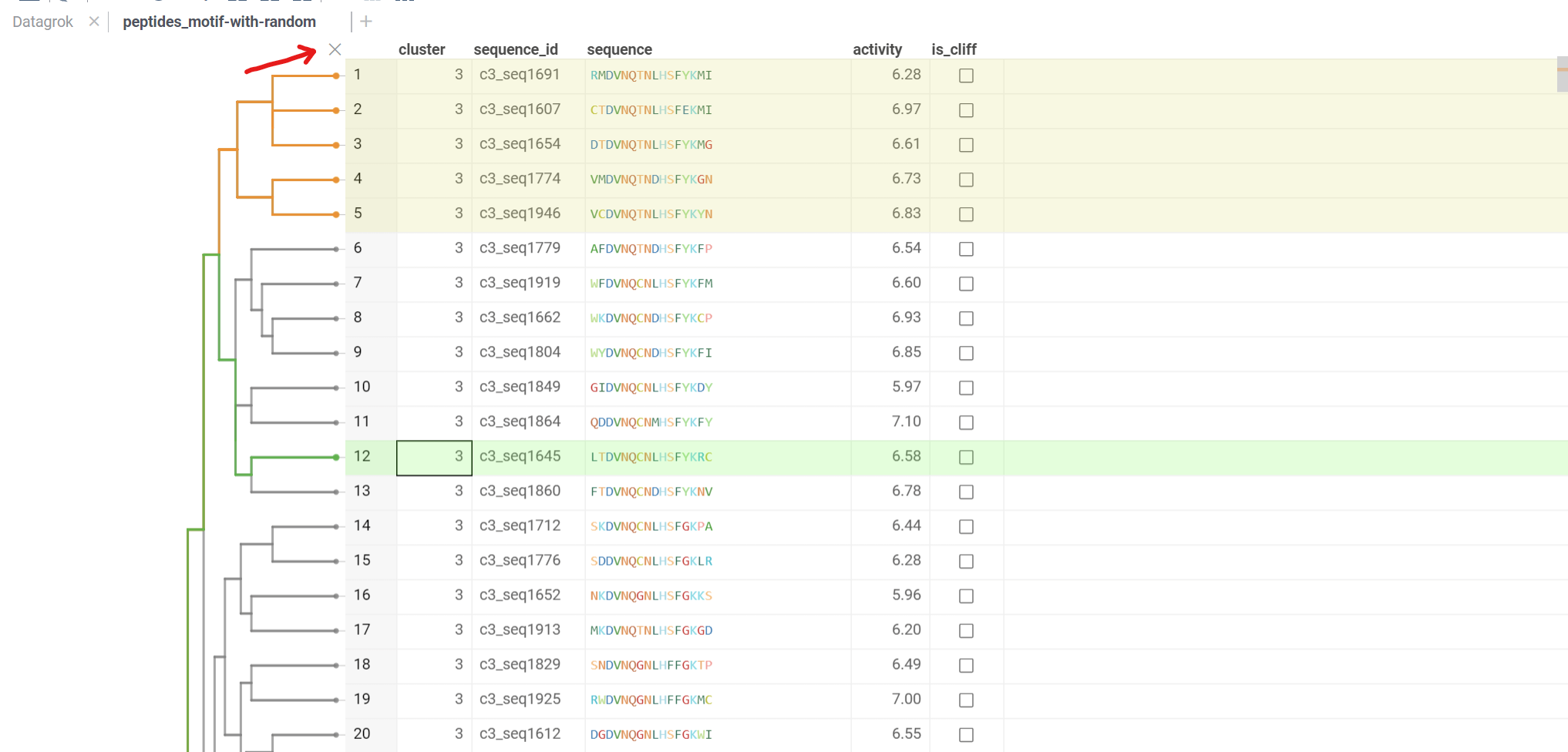This screenshot has height=752, width=1568.
Task: Toggle is_cliff for c3_seq1919
Action: click(x=966, y=284)
